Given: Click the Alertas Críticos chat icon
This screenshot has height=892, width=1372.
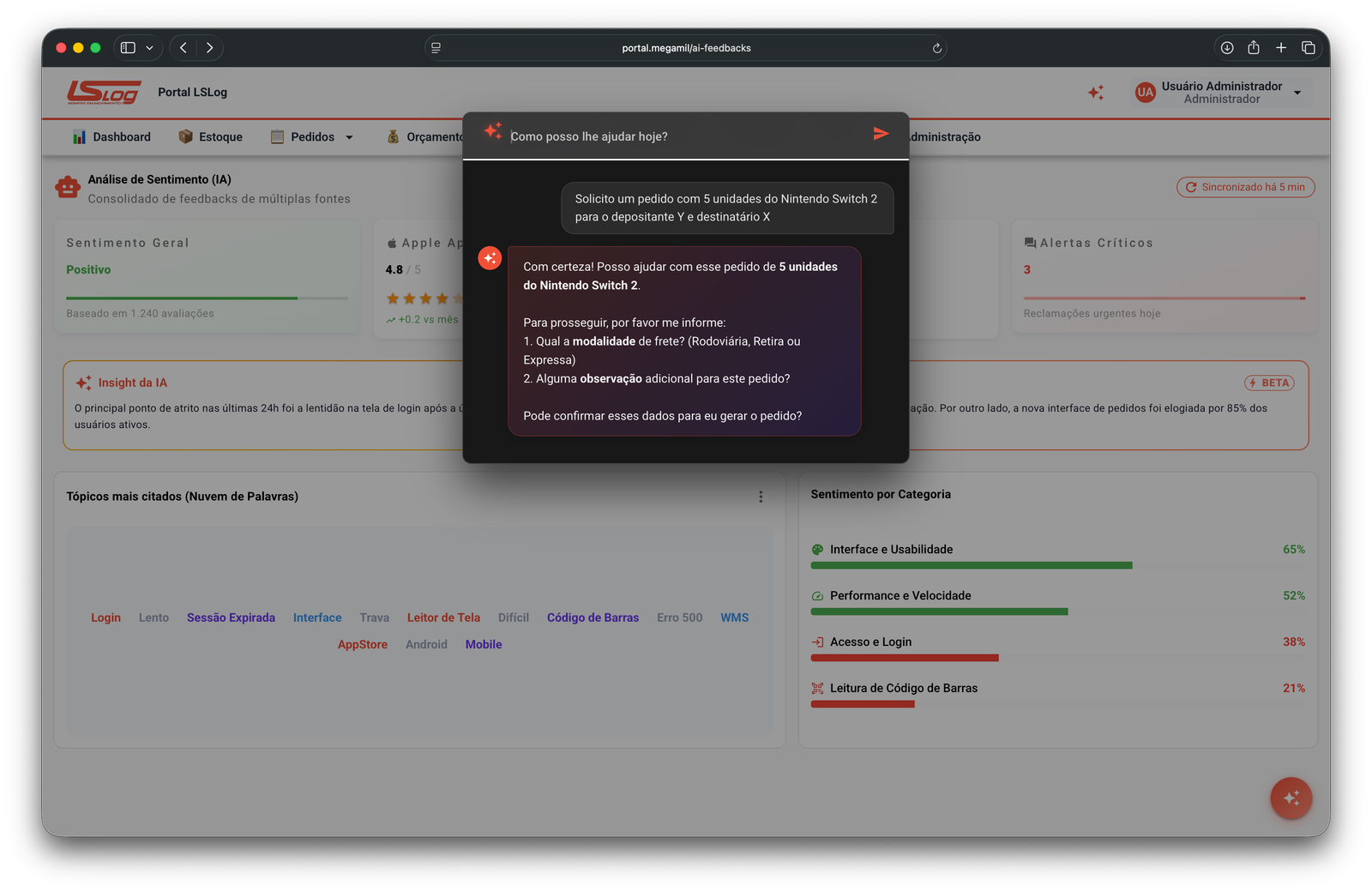Looking at the screenshot, I should [x=1032, y=242].
